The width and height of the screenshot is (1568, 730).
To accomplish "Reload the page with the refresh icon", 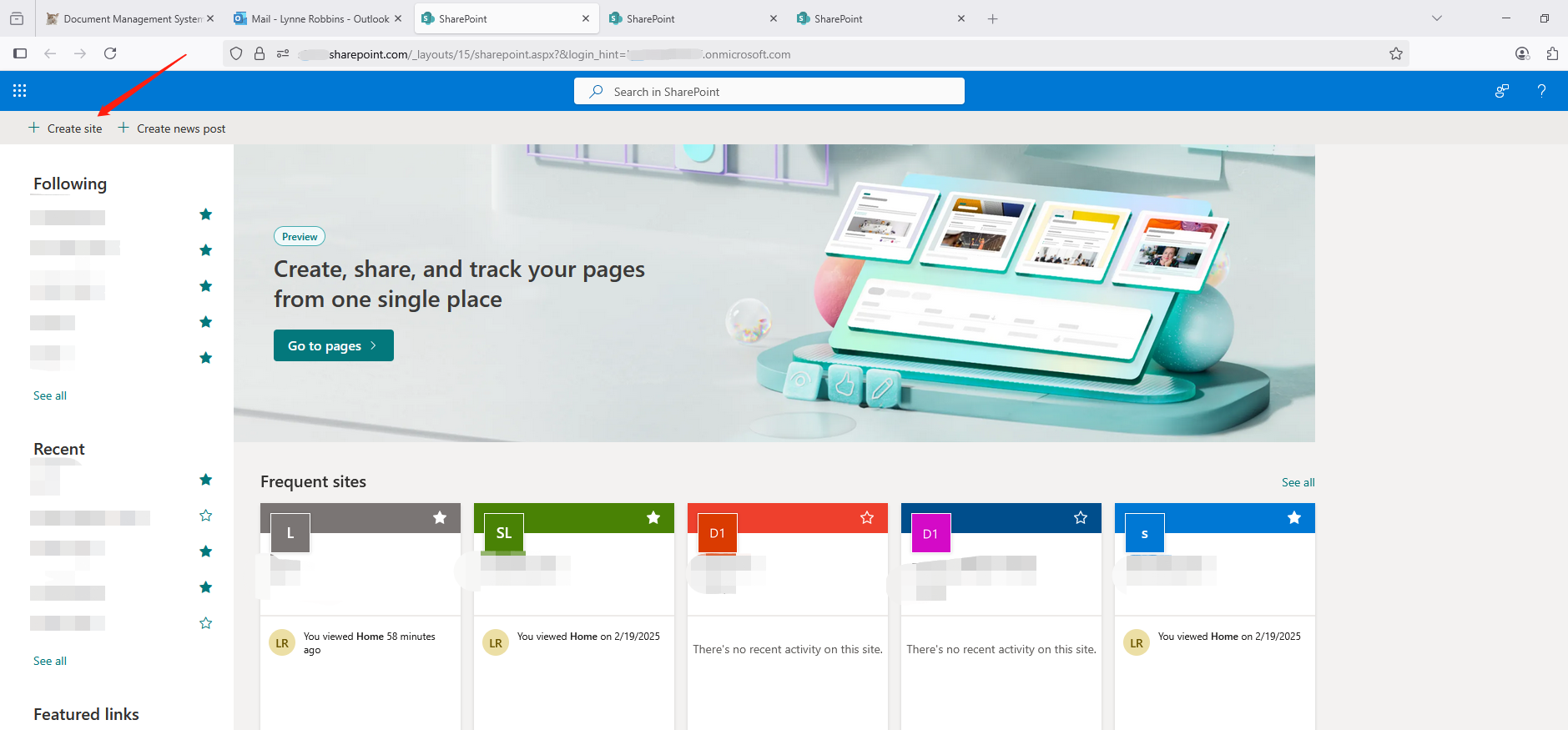I will coord(110,53).
